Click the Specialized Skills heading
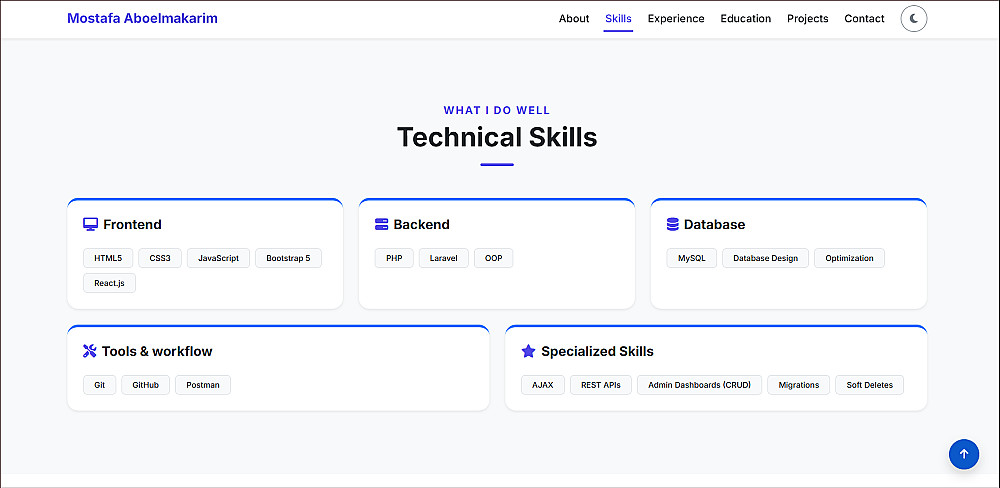The width and height of the screenshot is (1000, 488). click(598, 351)
